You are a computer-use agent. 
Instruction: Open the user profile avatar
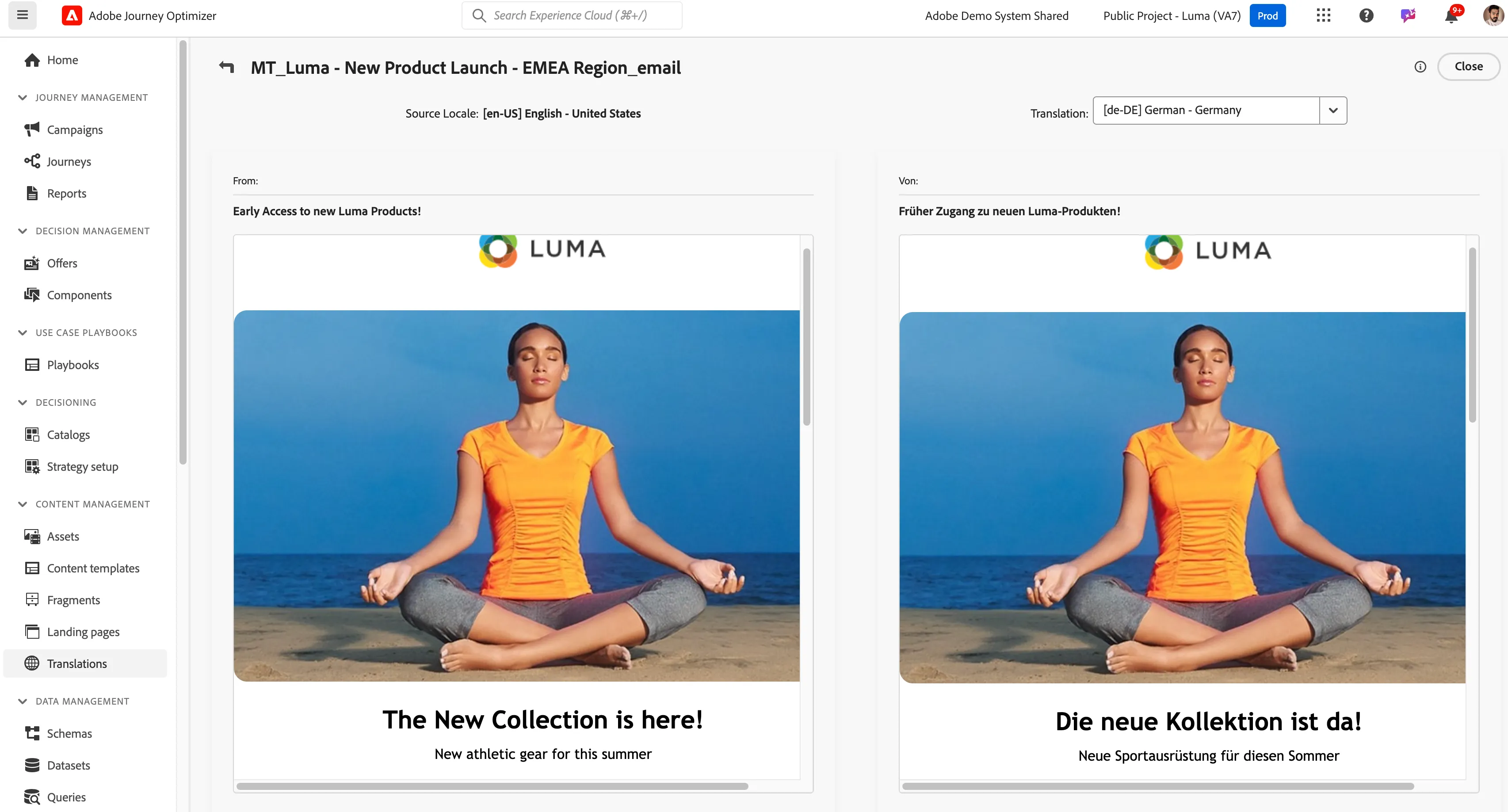pos(1493,16)
